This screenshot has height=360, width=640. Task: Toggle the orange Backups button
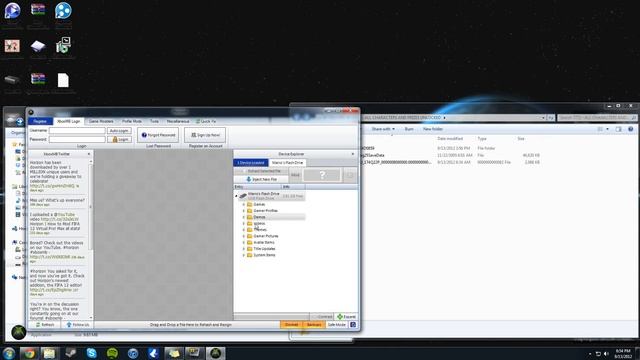pyautogui.click(x=314, y=324)
